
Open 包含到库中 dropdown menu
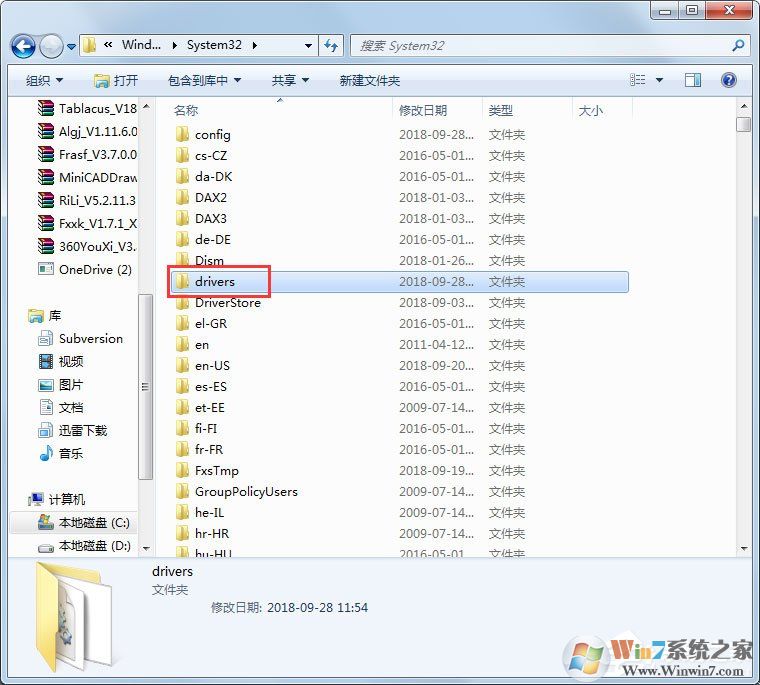pyautogui.click(x=204, y=80)
